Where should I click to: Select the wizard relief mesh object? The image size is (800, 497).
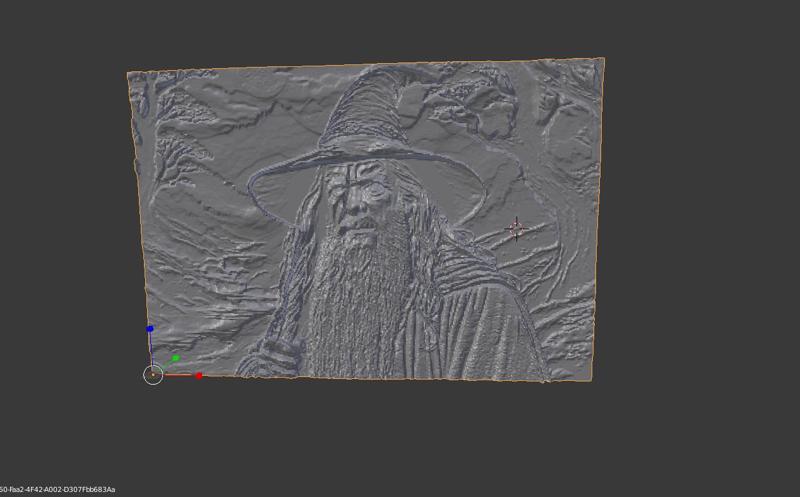pyautogui.click(x=365, y=219)
